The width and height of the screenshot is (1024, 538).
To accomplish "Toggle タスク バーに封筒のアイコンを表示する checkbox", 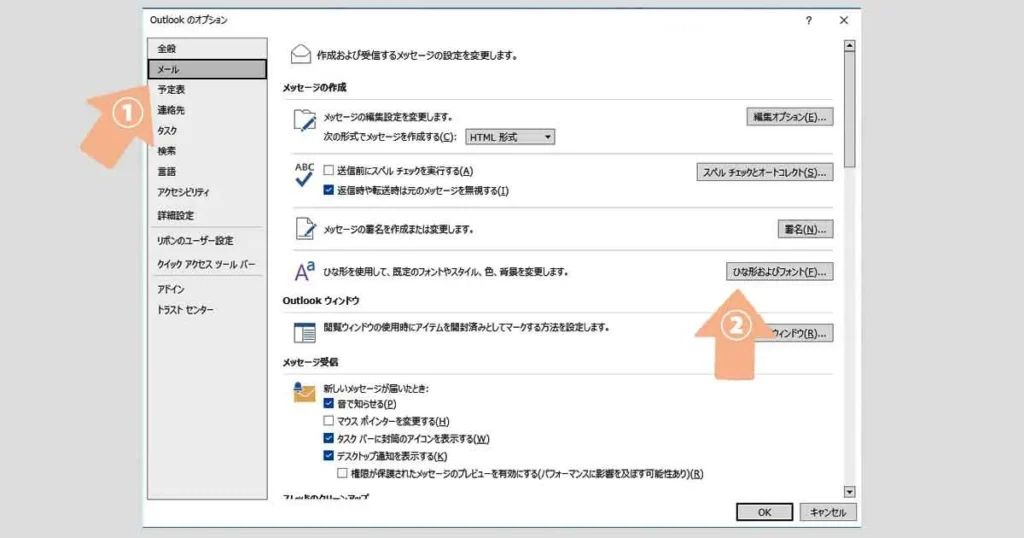I will [328, 439].
